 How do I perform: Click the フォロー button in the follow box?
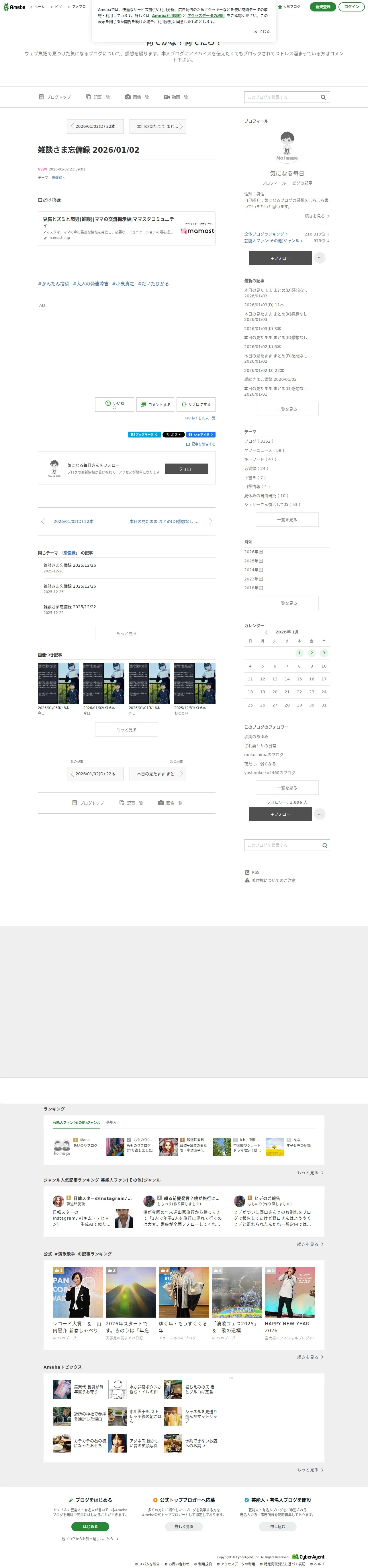pyautogui.click(x=187, y=469)
